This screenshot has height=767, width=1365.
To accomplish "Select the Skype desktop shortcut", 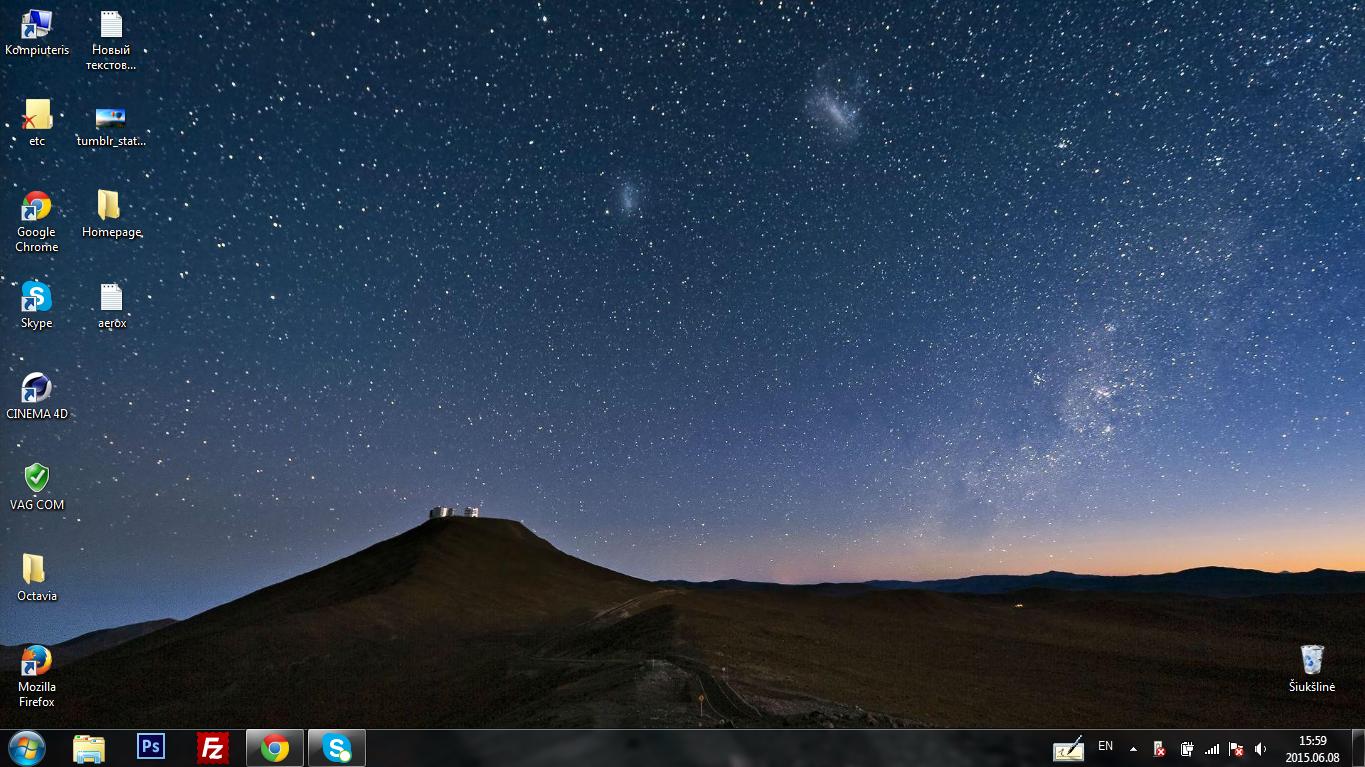I will pos(37,305).
